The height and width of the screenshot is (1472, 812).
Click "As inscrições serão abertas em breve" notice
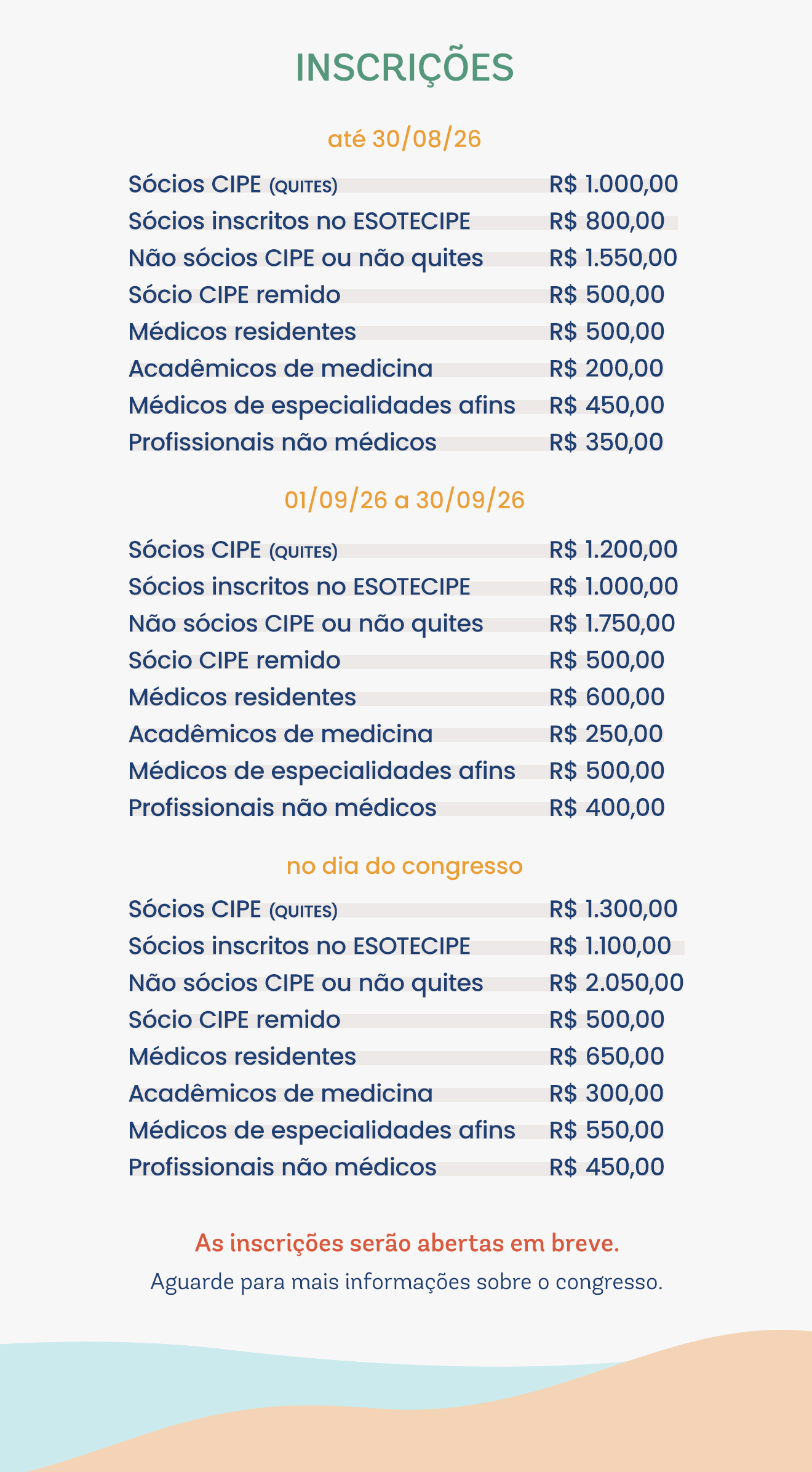click(x=407, y=1243)
